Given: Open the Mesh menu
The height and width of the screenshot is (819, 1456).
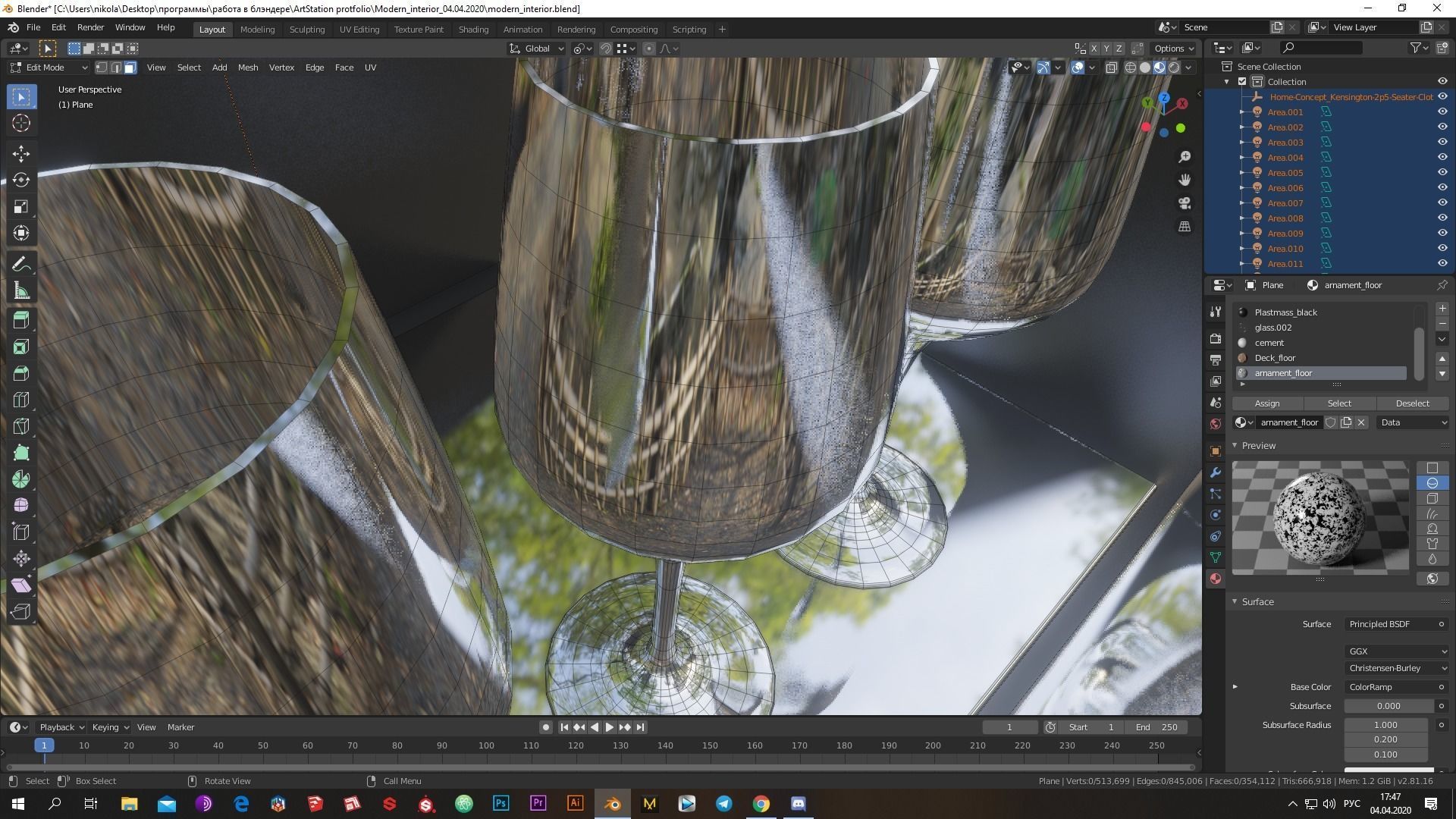Looking at the screenshot, I should point(248,67).
